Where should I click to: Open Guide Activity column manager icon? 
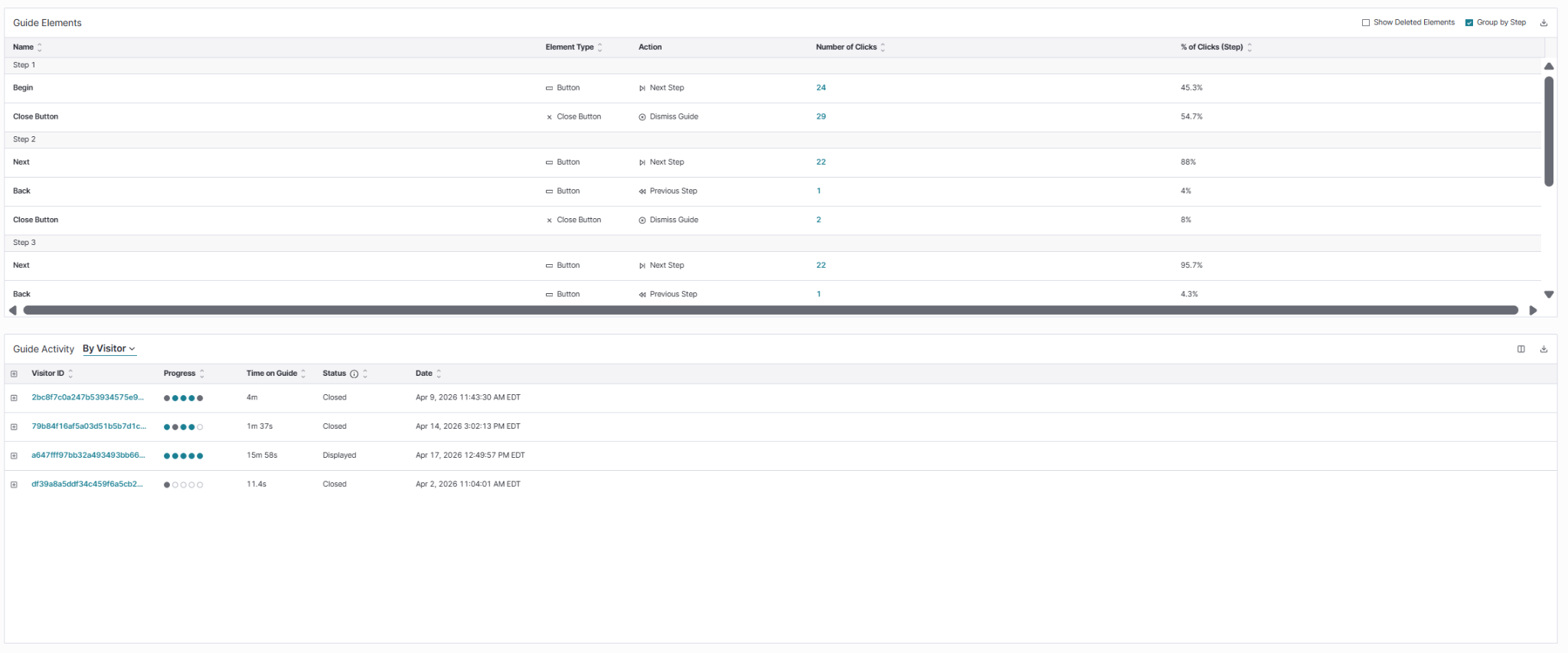click(x=1521, y=349)
